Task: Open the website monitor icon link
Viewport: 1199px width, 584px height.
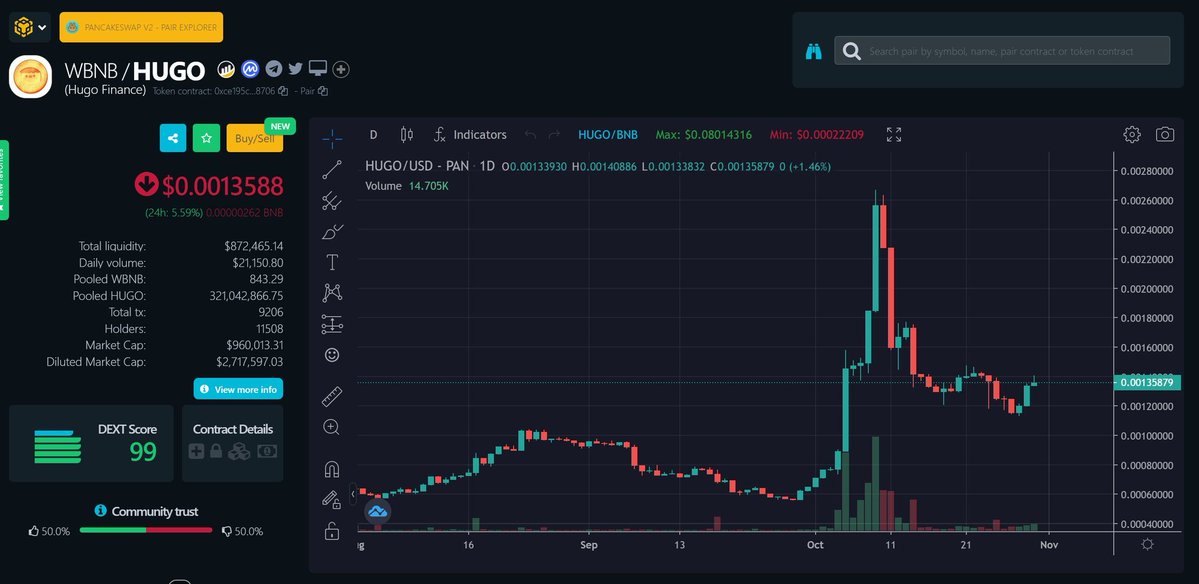Action: [x=318, y=69]
